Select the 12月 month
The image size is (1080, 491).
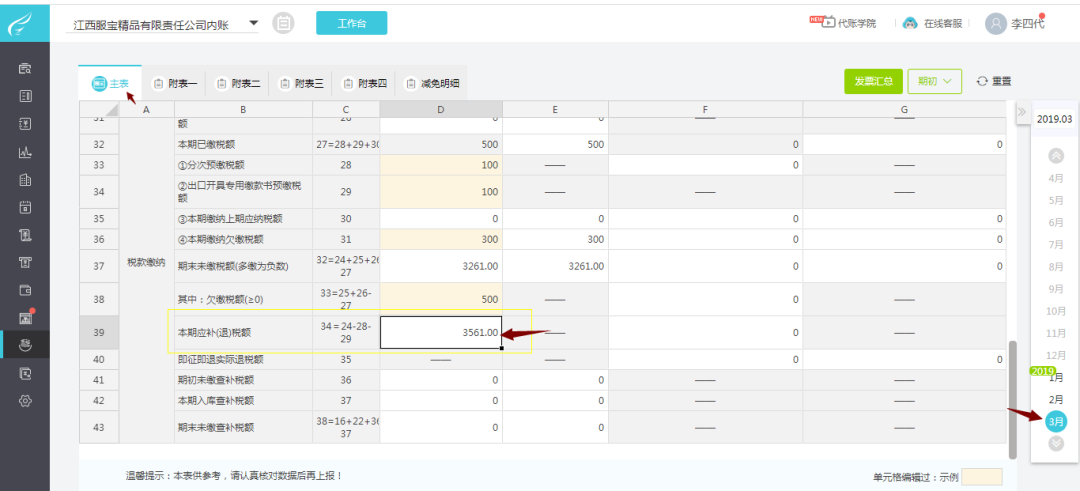pos(1055,355)
